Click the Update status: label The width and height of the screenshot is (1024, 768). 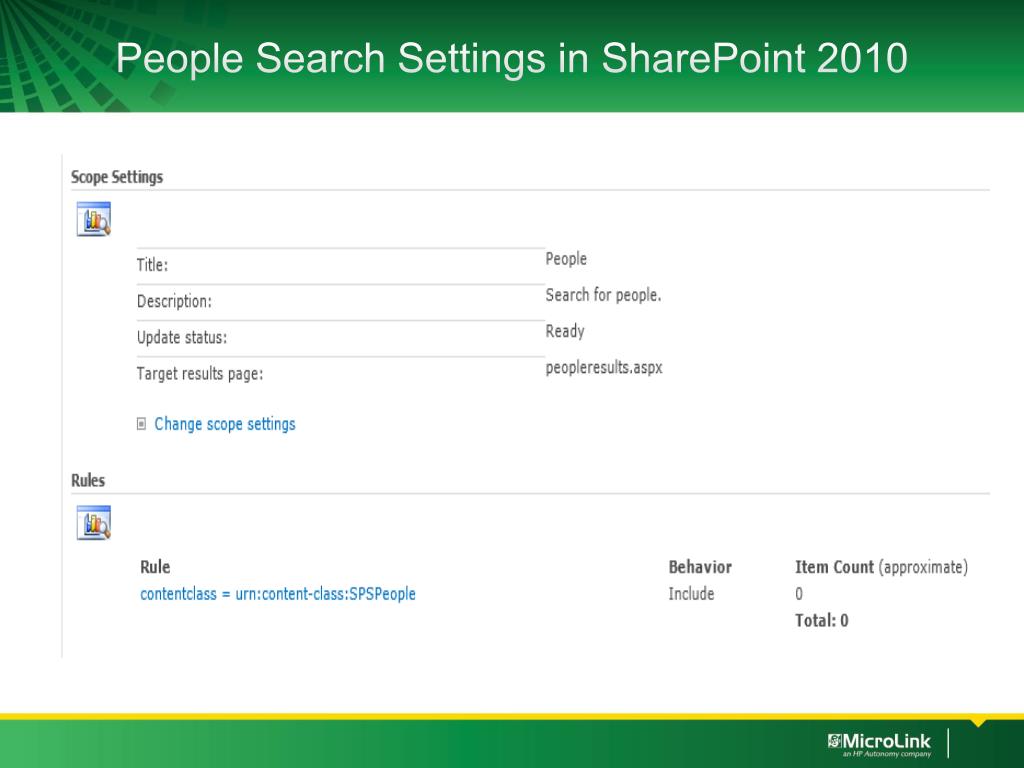[182, 337]
